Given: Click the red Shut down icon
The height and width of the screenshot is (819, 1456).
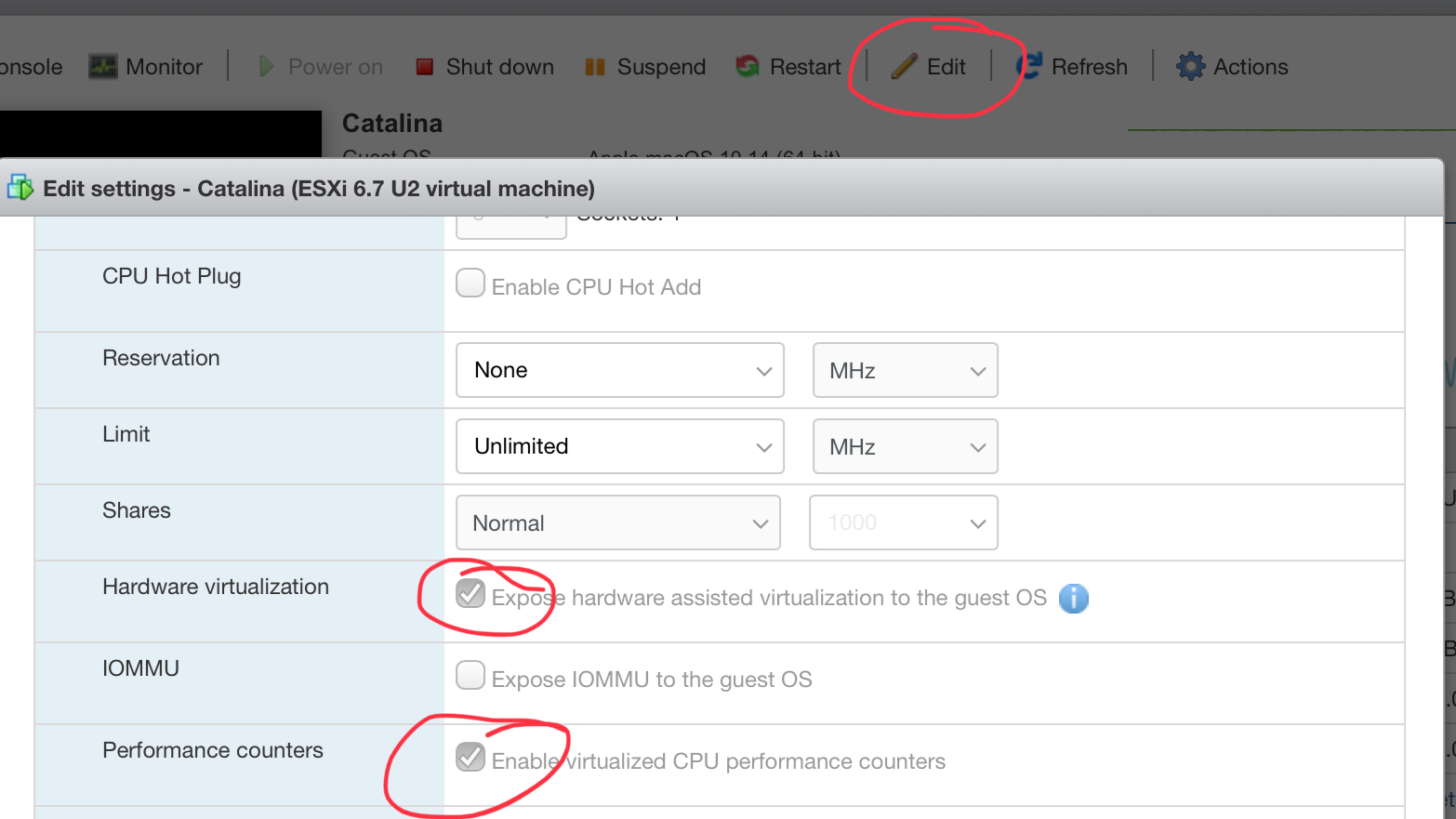Looking at the screenshot, I should [425, 67].
